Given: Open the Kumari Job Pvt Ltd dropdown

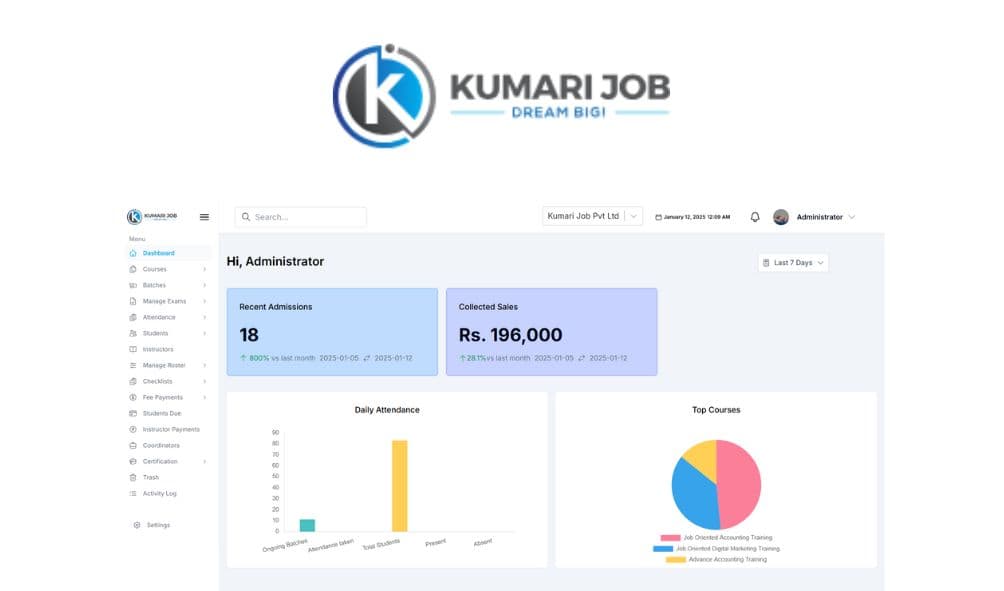Looking at the screenshot, I should [592, 216].
